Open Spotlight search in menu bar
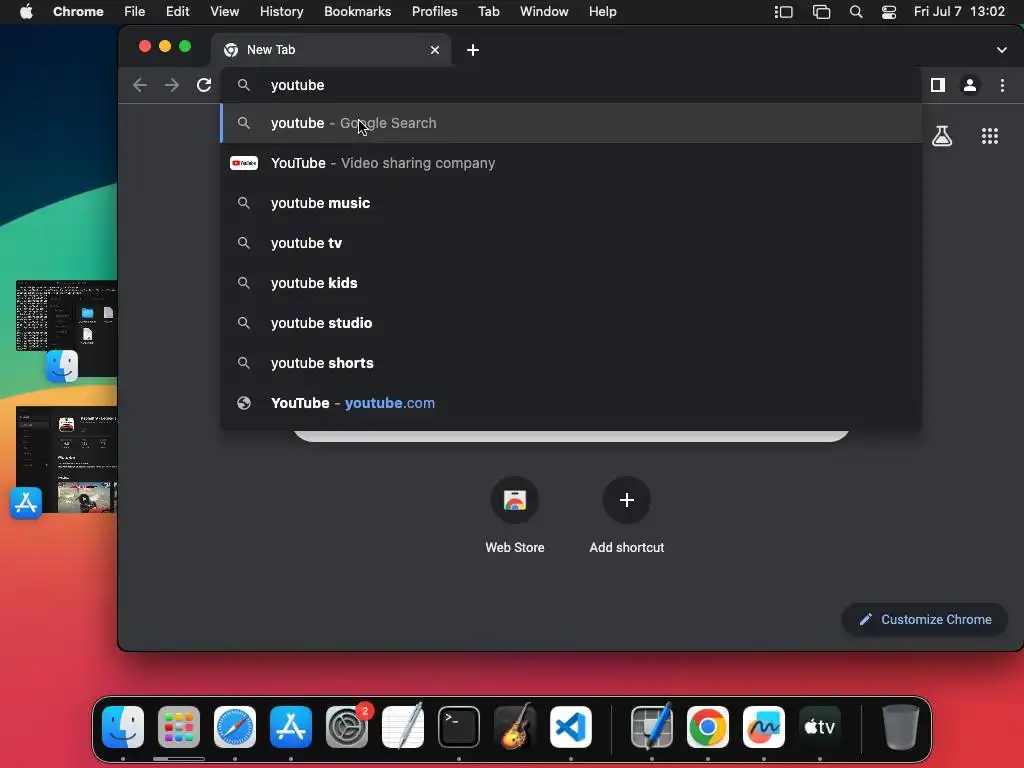 pyautogui.click(x=856, y=12)
